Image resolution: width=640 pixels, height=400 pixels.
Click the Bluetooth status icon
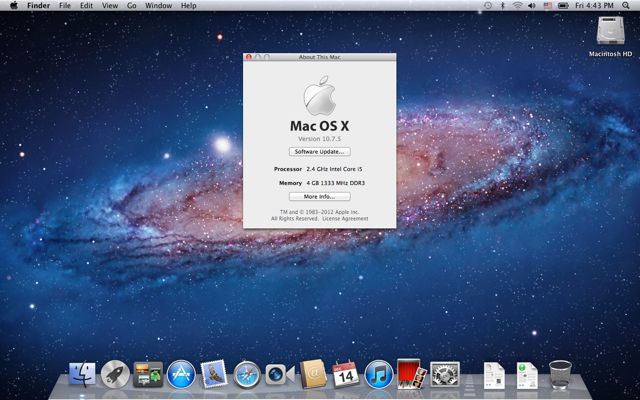[503, 5]
